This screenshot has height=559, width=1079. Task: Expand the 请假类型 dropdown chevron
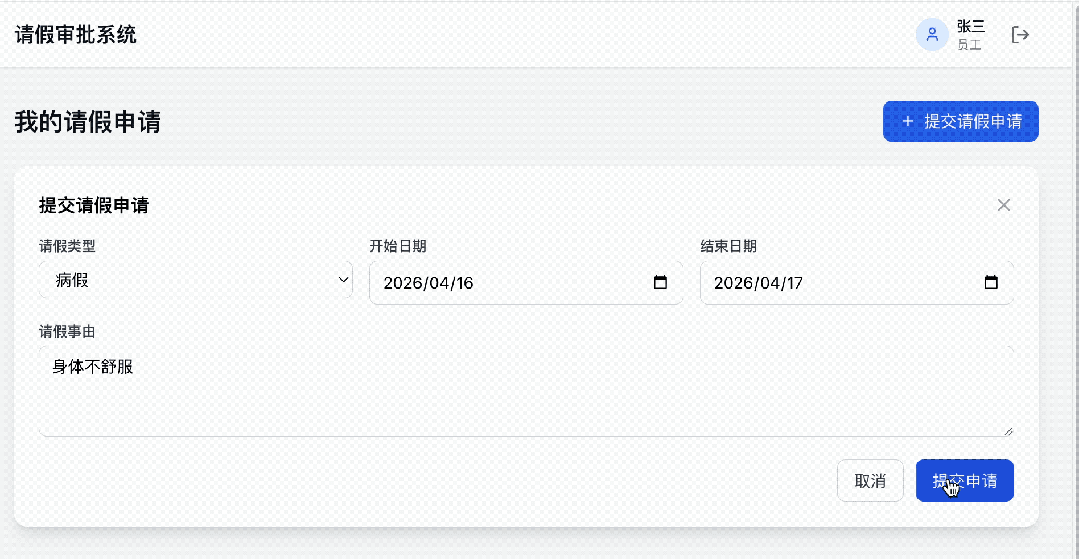[343, 280]
